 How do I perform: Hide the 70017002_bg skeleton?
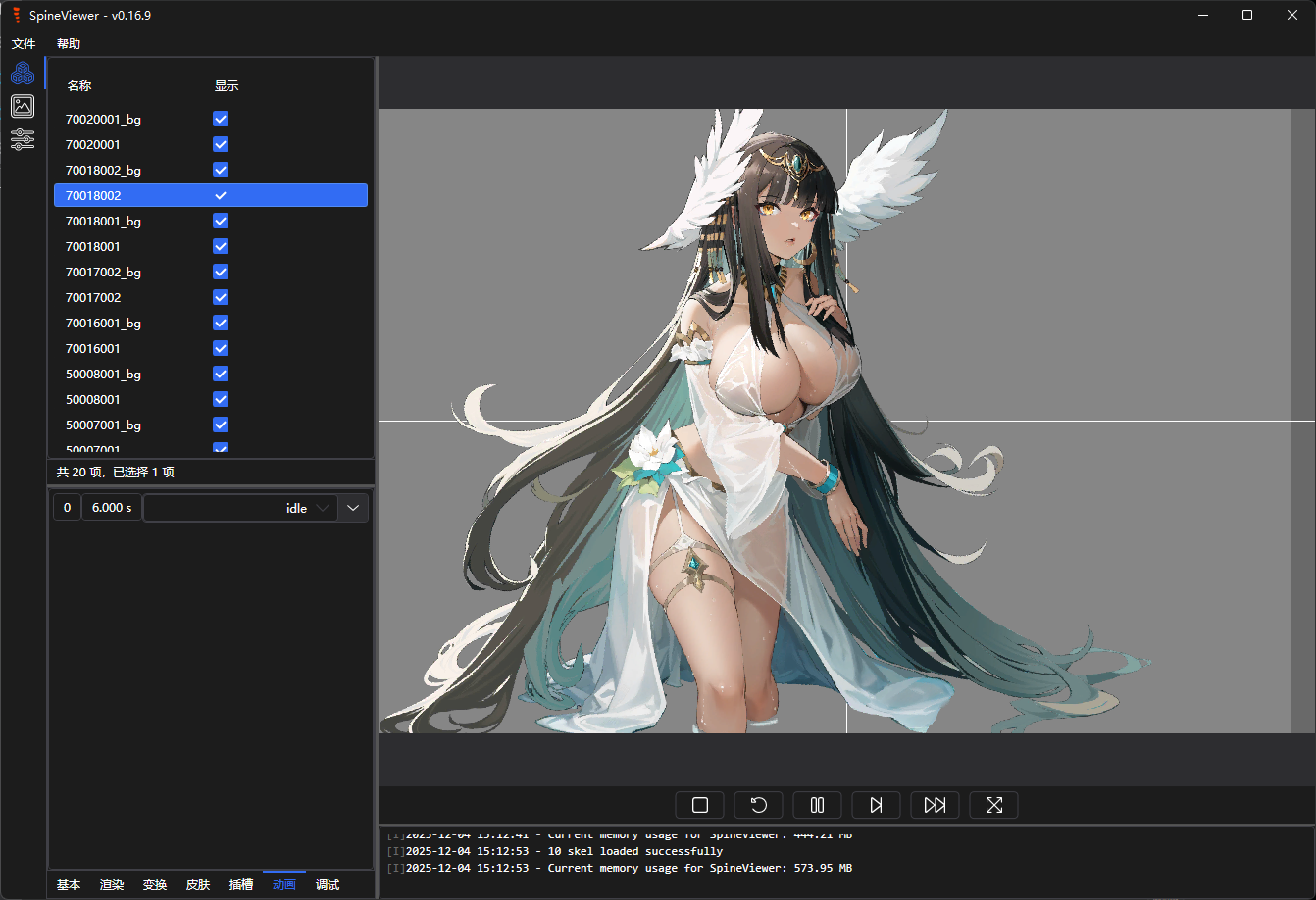(221, 272)
